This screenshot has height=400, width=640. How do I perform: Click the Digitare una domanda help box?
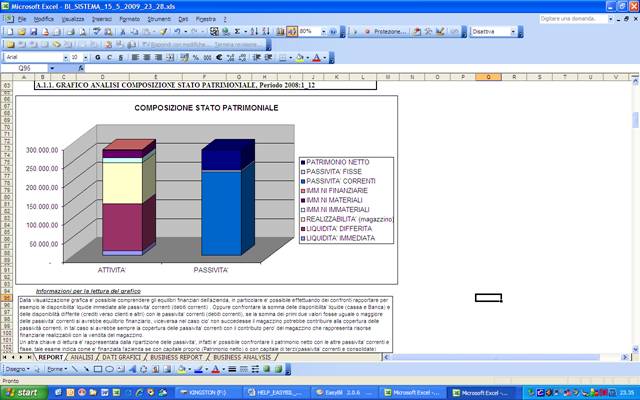pyautogui.click(x=573, y=19)
